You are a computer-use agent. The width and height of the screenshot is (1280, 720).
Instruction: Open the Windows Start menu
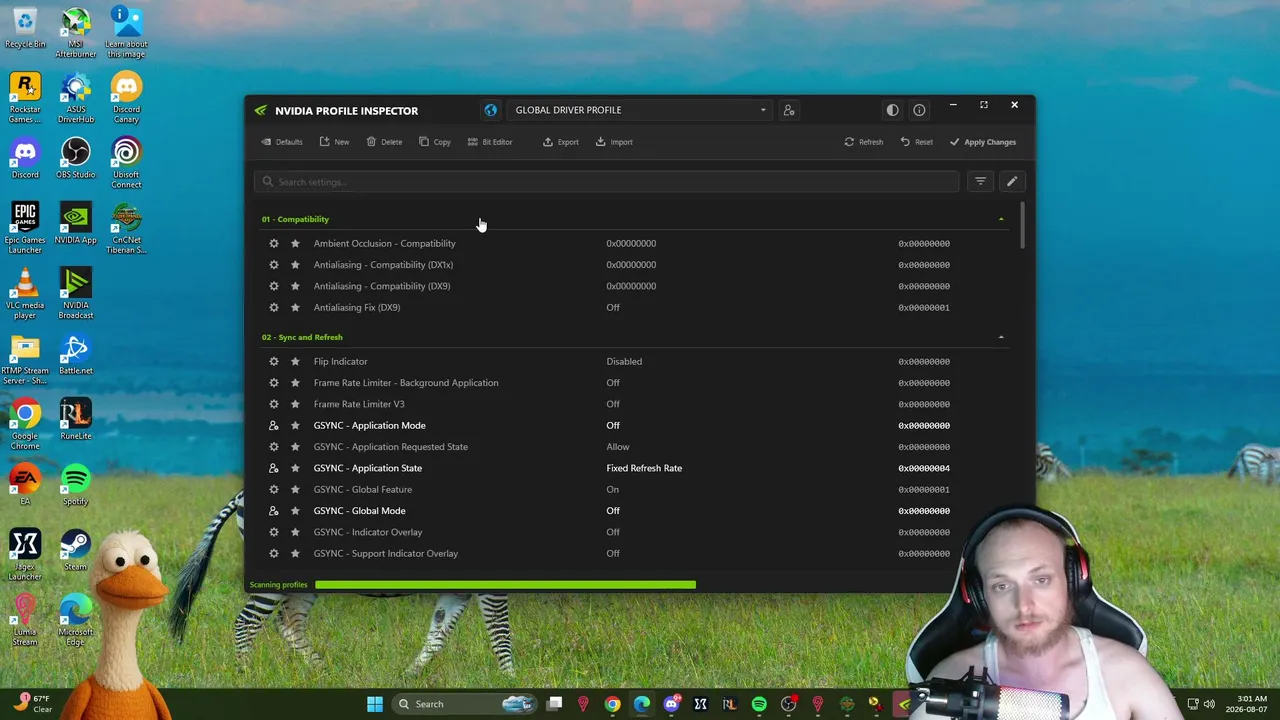[x=375, y=704]
